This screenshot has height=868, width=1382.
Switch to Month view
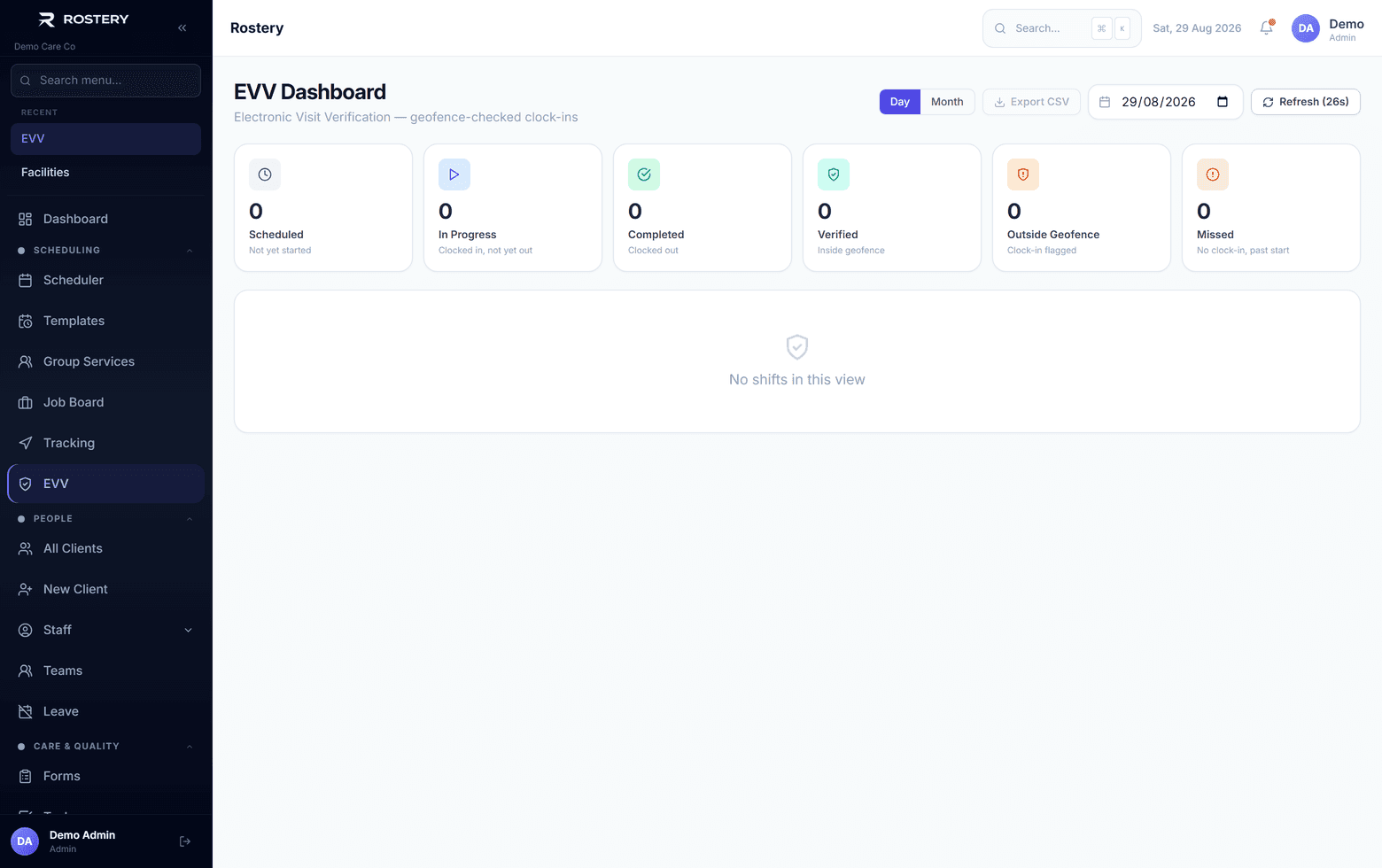point(947,102)
